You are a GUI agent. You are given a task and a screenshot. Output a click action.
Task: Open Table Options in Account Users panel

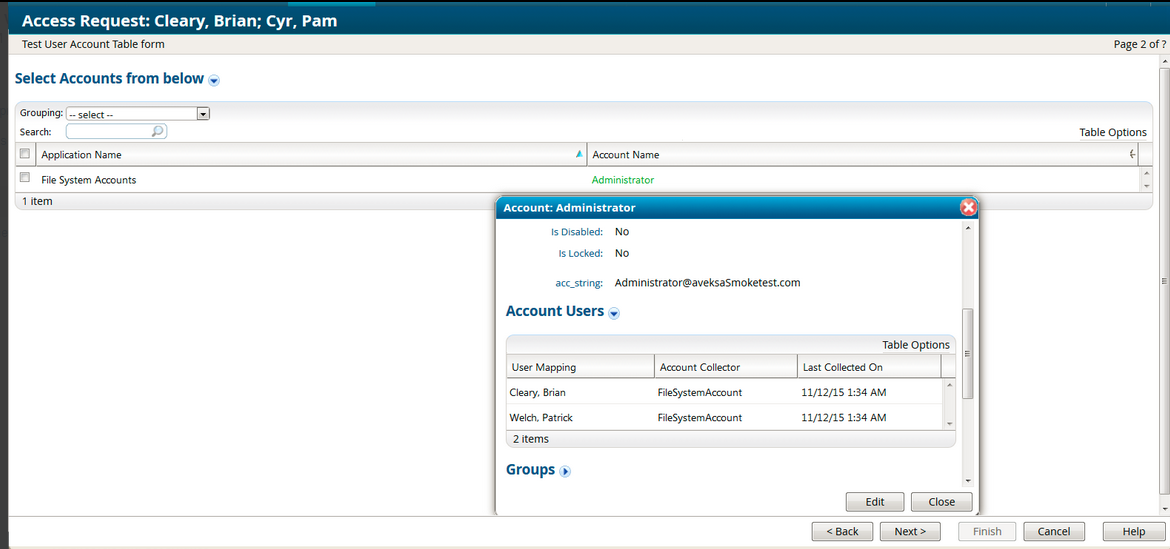point(915,345)
